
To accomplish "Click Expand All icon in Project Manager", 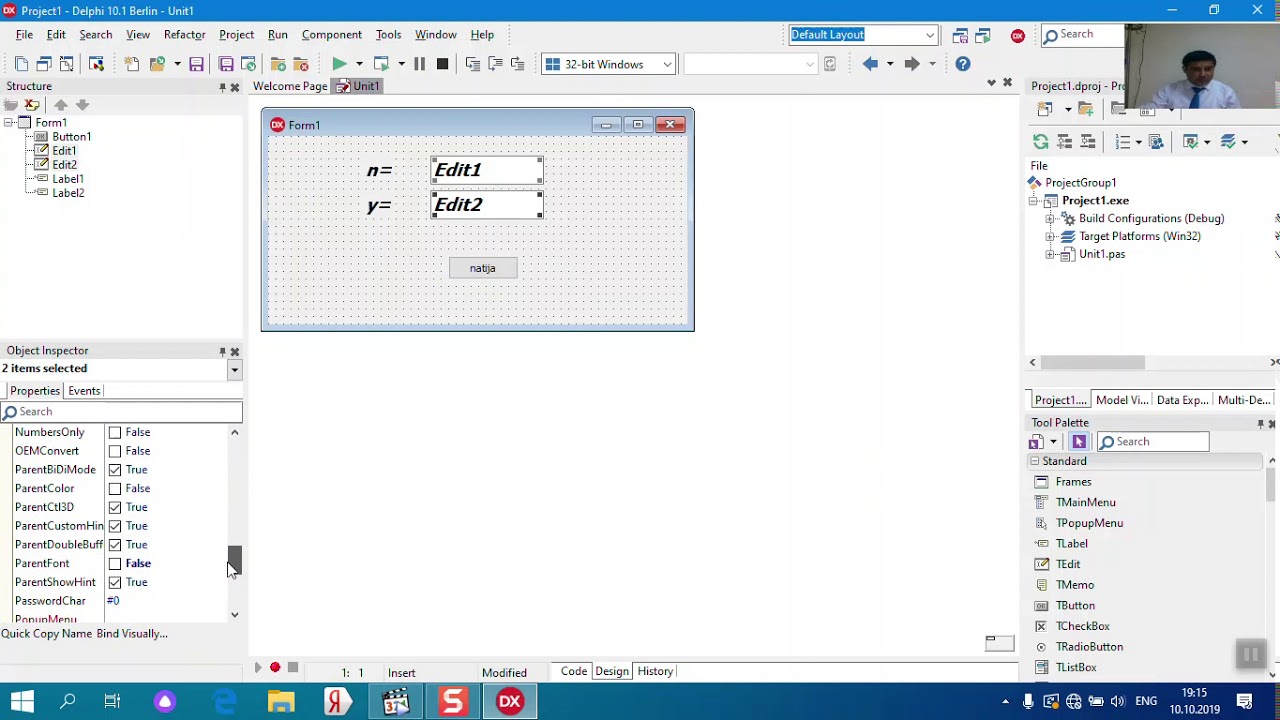I will [x=1064, y=142].
